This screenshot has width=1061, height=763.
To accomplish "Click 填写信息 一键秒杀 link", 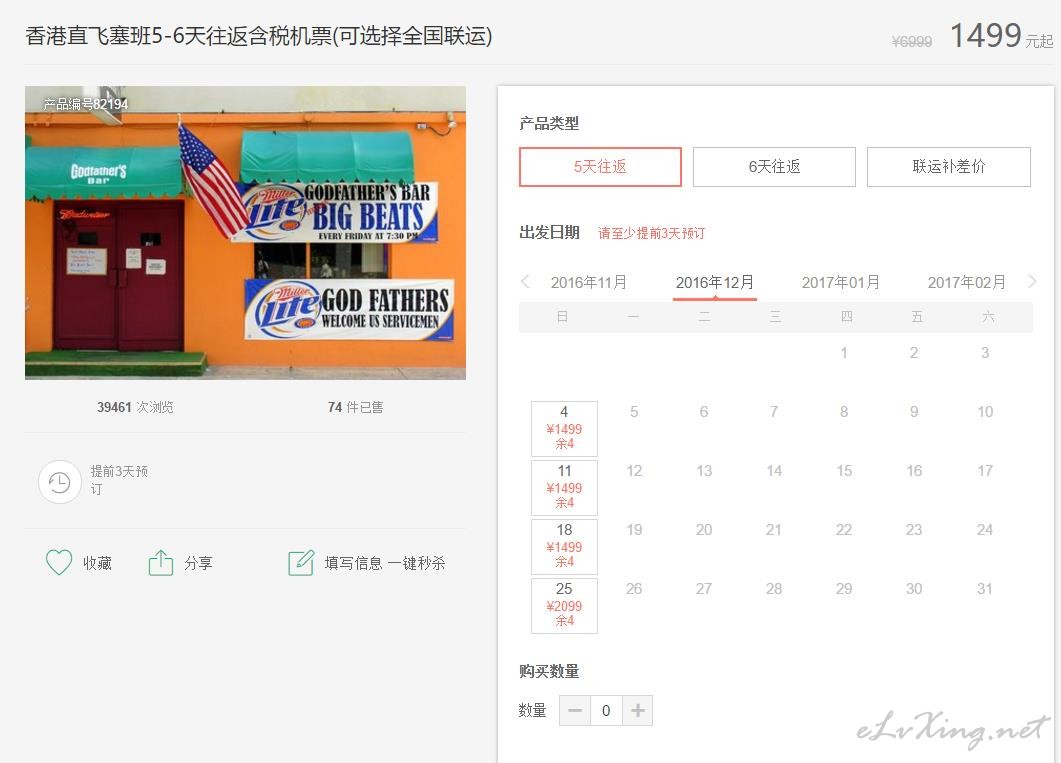I will point(384,563).
